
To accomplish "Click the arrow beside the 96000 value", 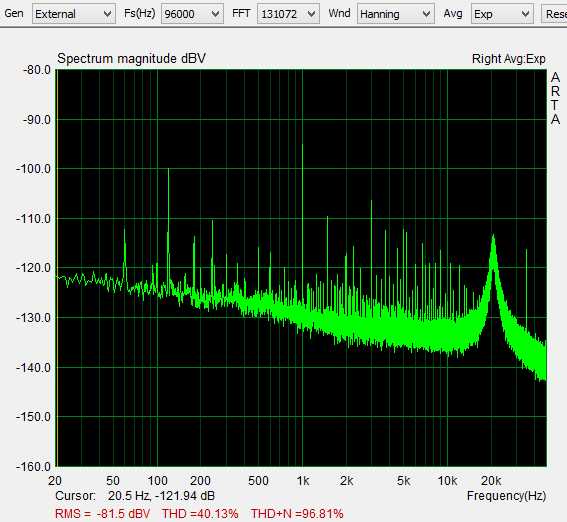I will [x=215, y=14].
